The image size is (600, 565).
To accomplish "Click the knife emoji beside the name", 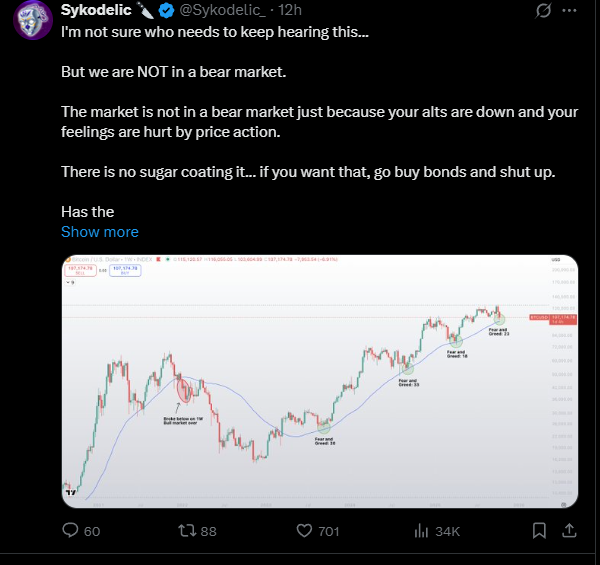I will click(x=146, y=10).
